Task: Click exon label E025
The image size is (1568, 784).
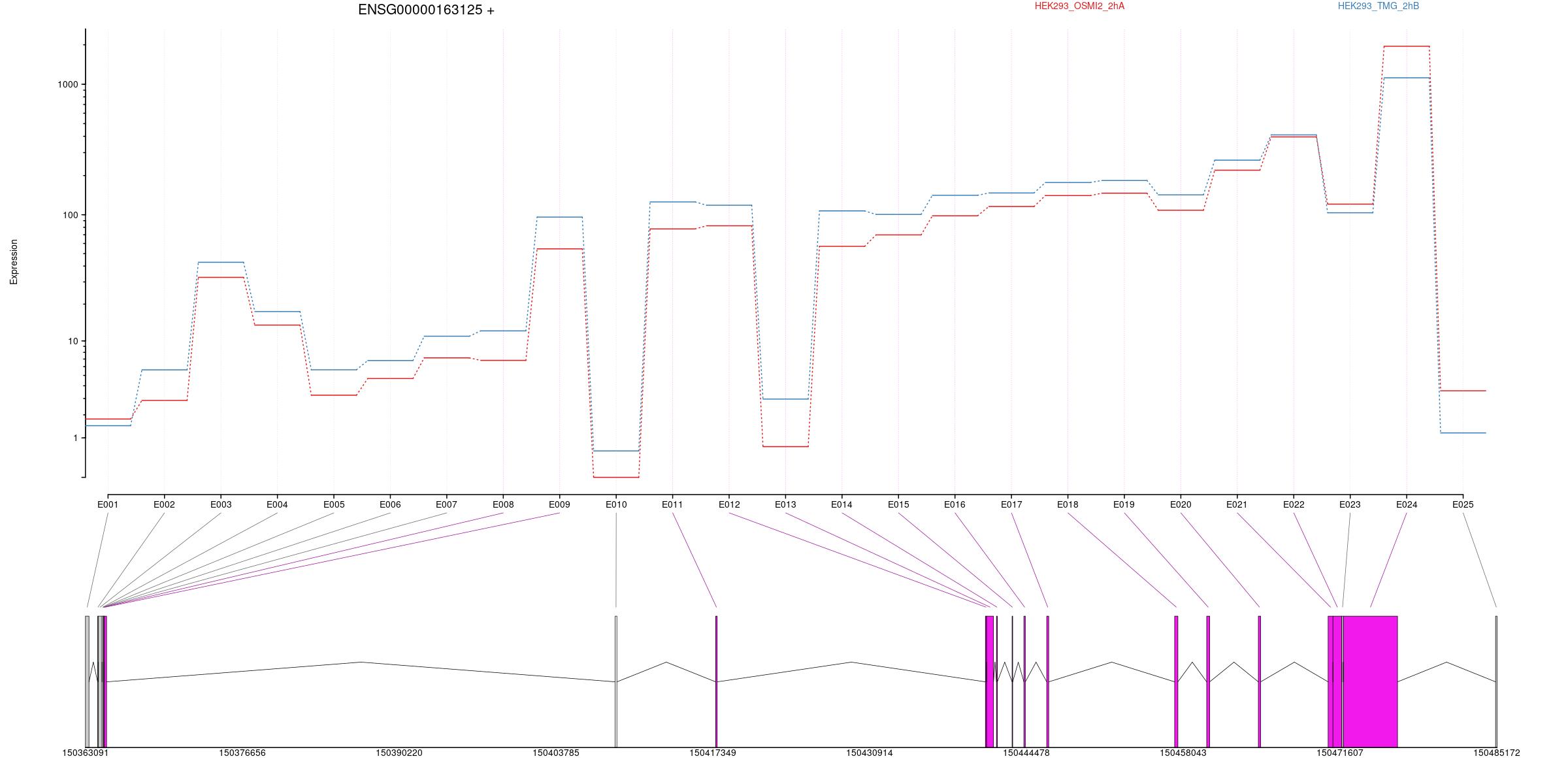Action: coord(1463,504)
